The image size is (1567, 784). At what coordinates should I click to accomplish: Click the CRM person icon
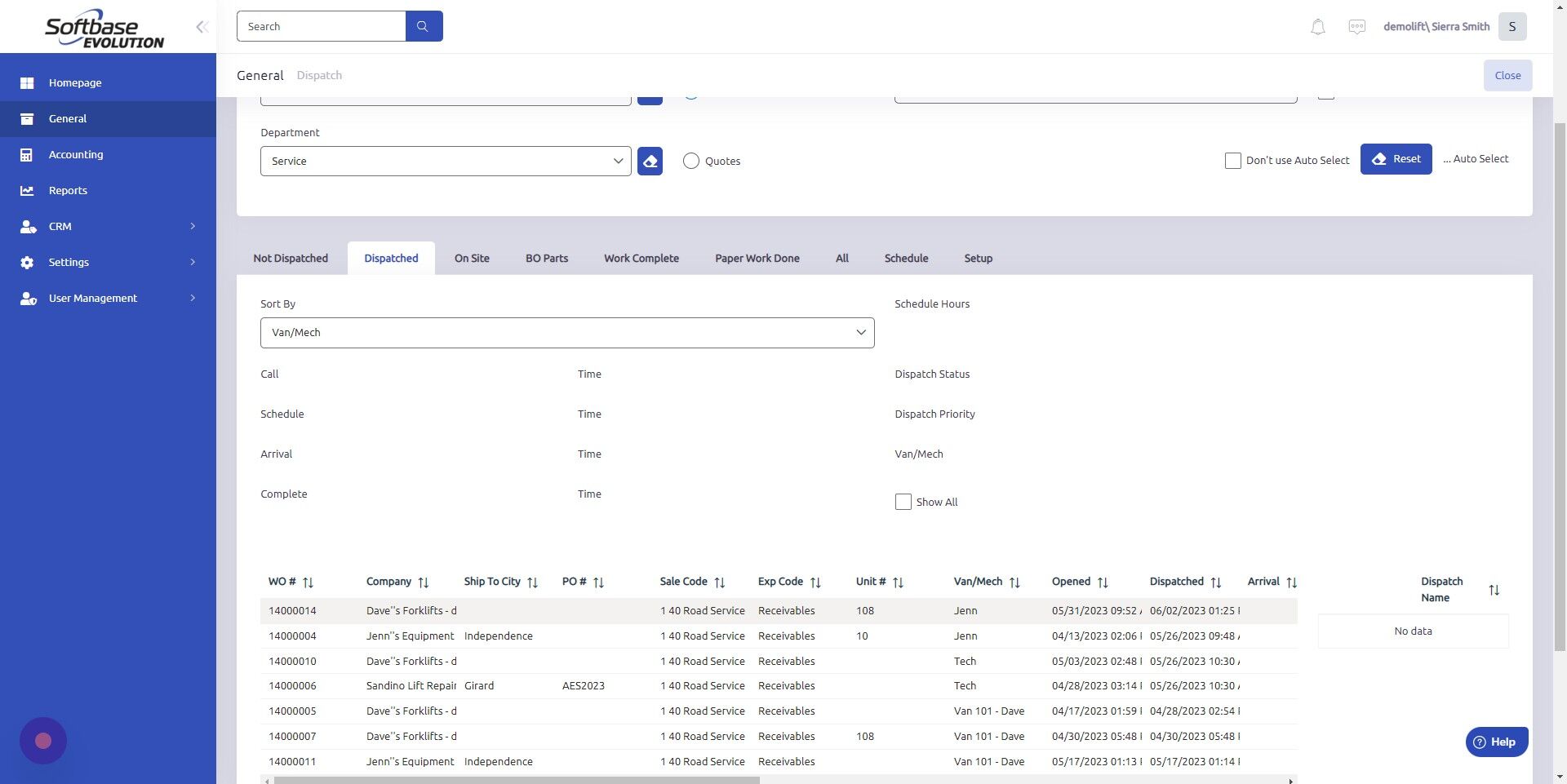point(28,226)
